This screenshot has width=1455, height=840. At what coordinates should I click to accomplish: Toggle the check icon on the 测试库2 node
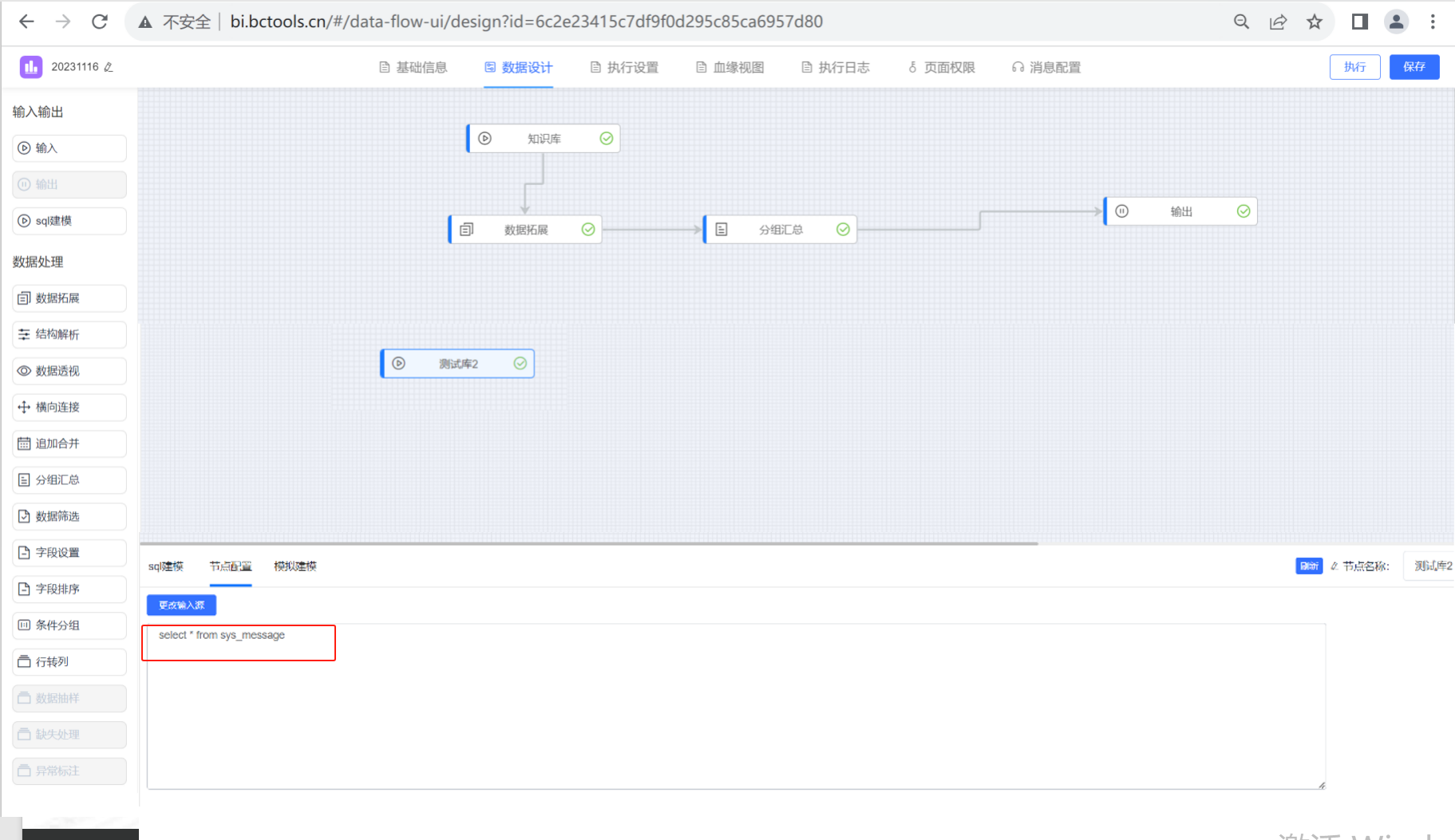click(x=520, y=363)
